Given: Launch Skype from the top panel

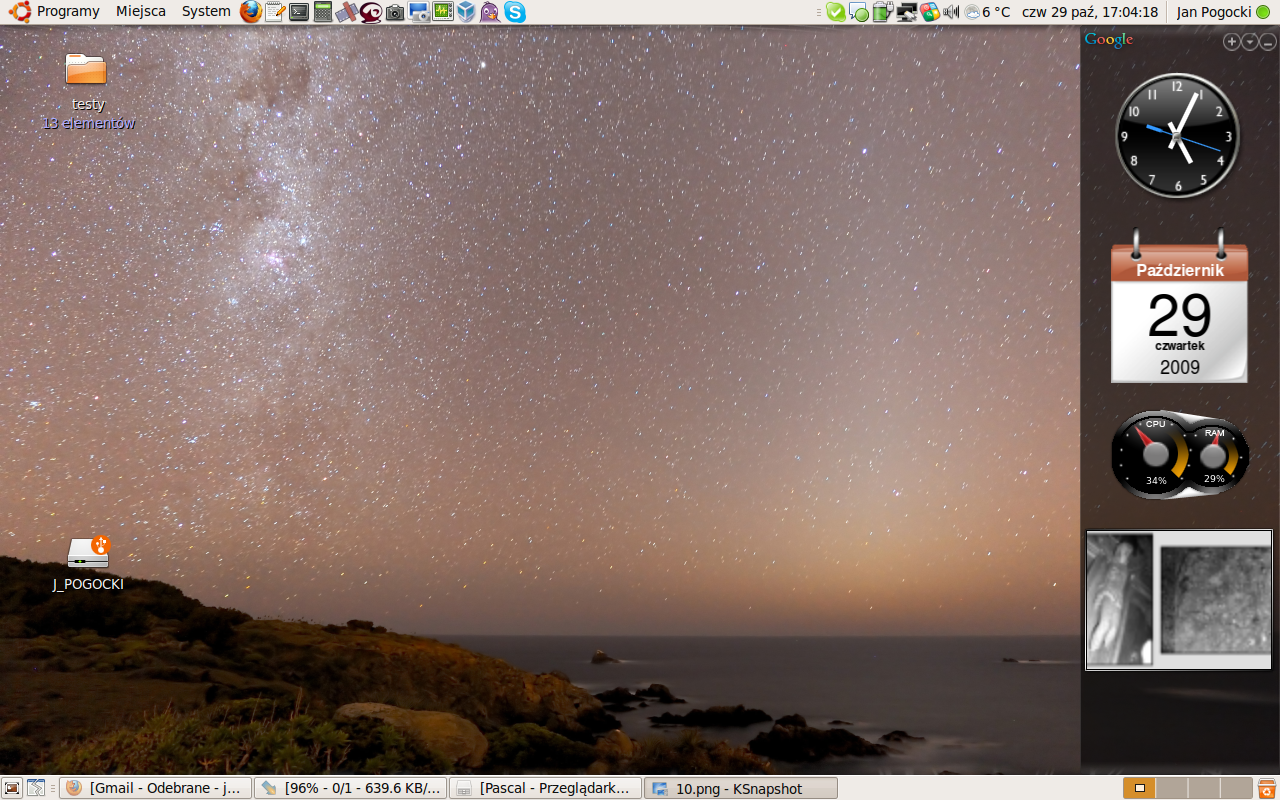Looking at the screenshot, I should pos(515,12).
